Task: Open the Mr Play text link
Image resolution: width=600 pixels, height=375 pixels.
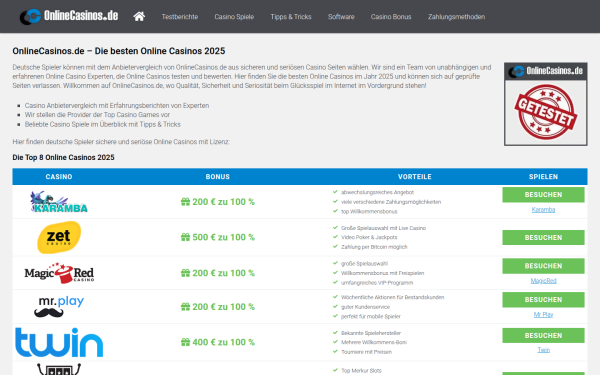Action: coord(543,315)
